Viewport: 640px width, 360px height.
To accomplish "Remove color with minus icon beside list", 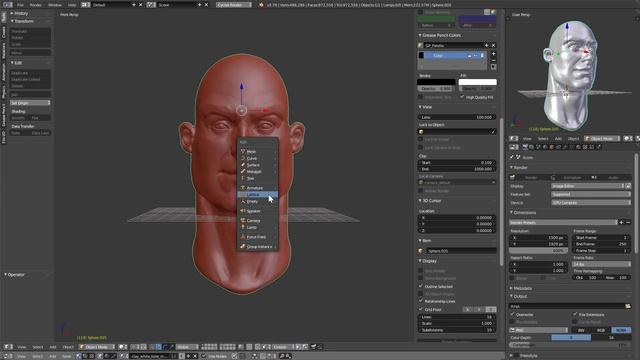I will [493, 60].
